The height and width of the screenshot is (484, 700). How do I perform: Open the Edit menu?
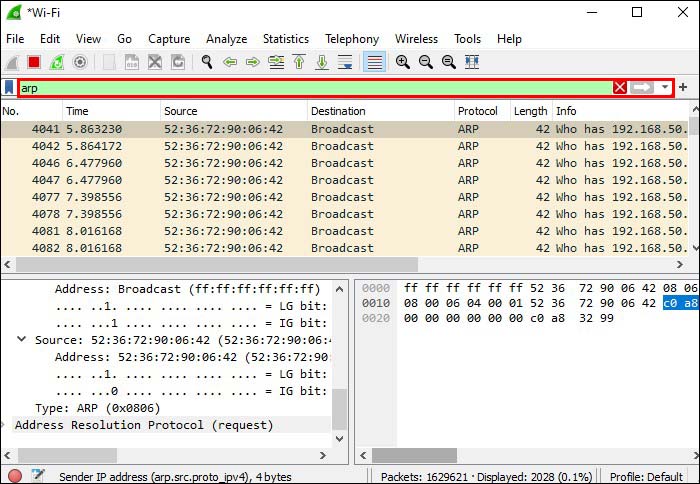click(x=50, y=39)
